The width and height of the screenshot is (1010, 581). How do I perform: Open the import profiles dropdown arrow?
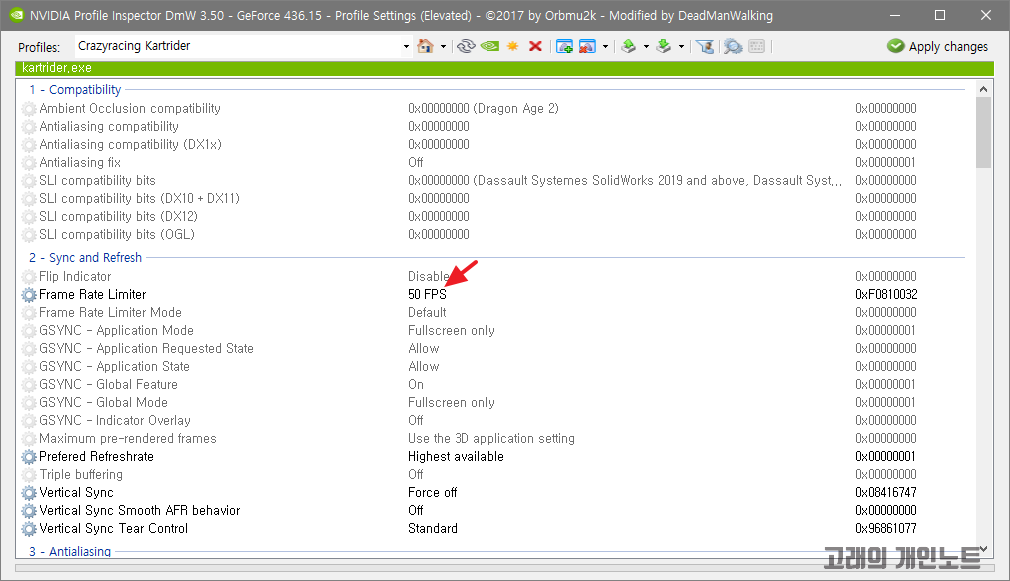point(681,46)
